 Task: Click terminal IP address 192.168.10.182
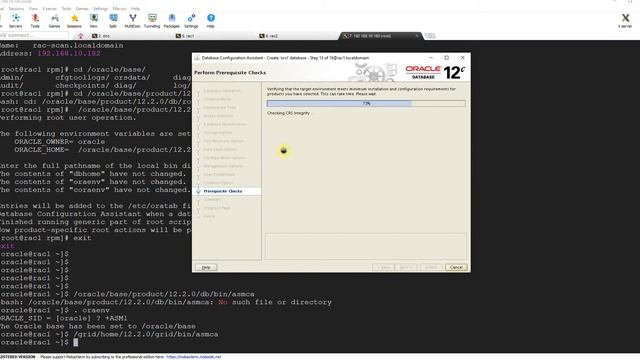click(69, 53)
